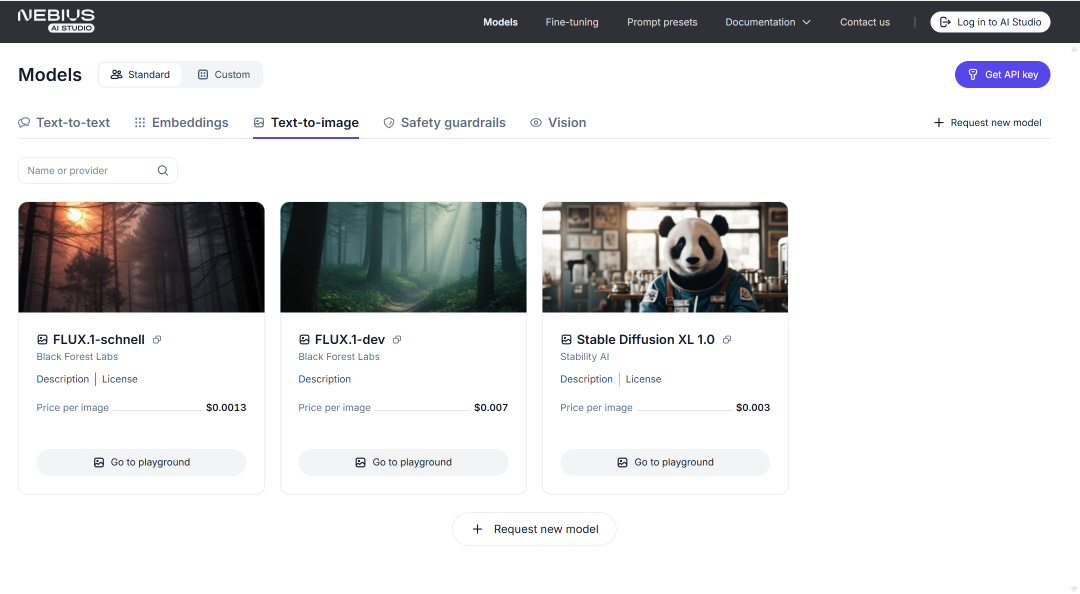Copy the Stable Diffusion XL 1.0 name icon
This screenshot has width=1080, height=594.
click(x=727, y=340)
